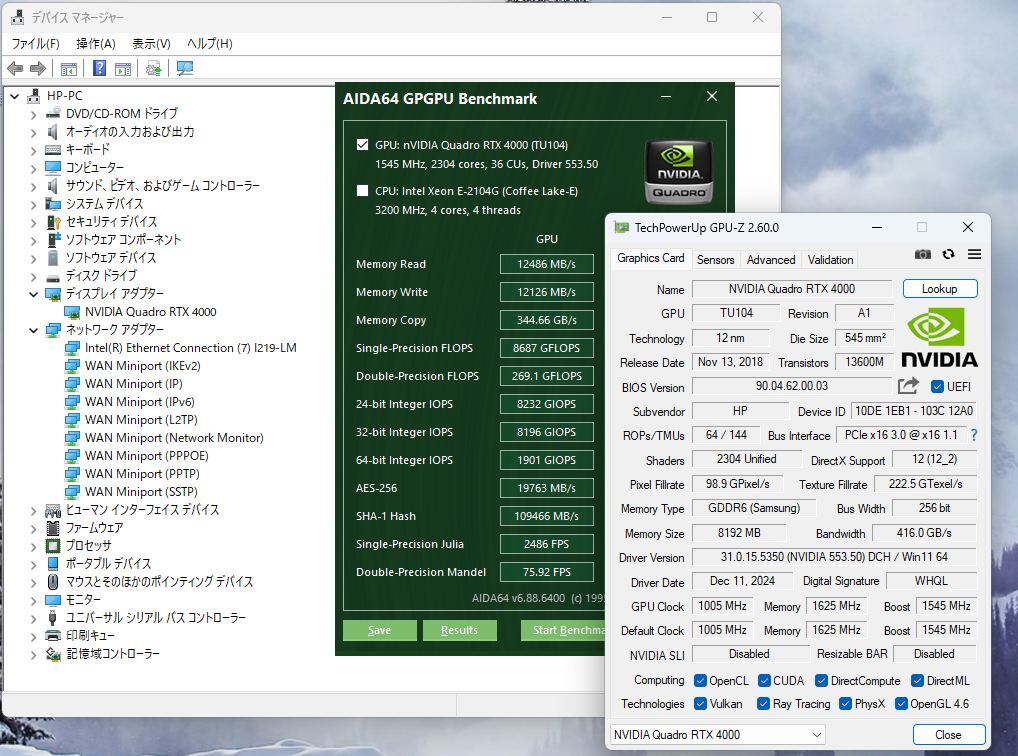Screen dimensions: 1018x756
Task: Click the Properties sheet icon in Device Manager toolbar
Action: point(123,68)
